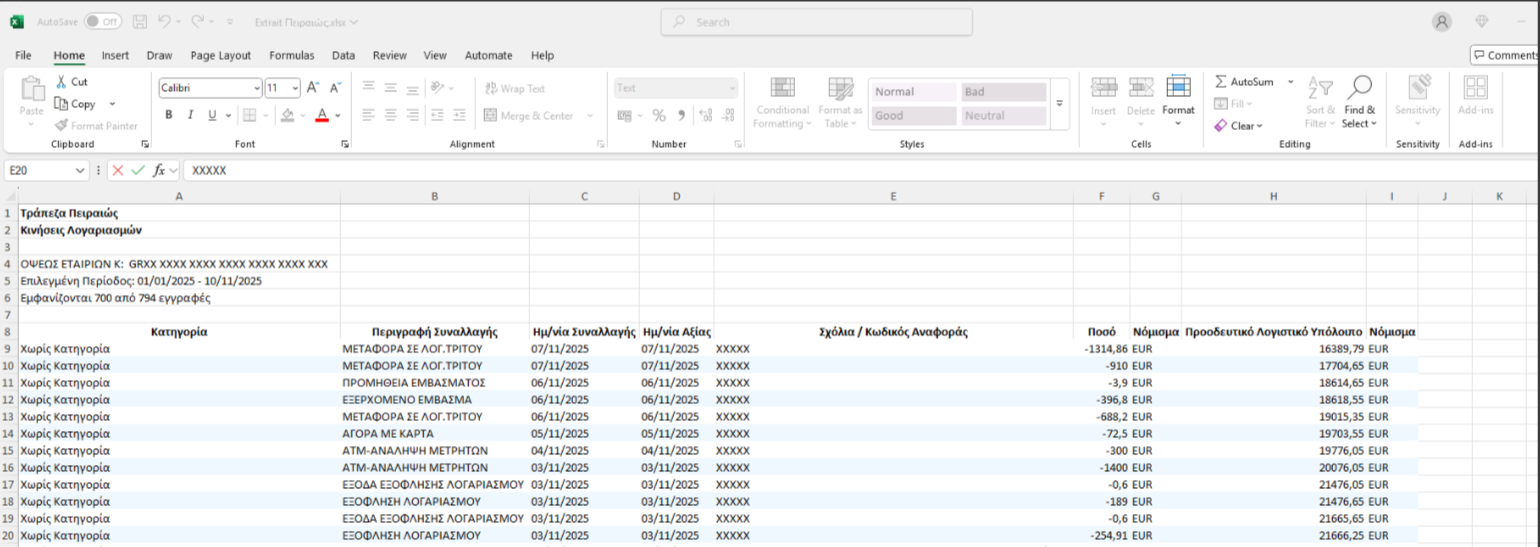Click the Format cells icon
Image resolution: width=1540 pixels, height=547 pixels.
click(x=1178, y=88)
